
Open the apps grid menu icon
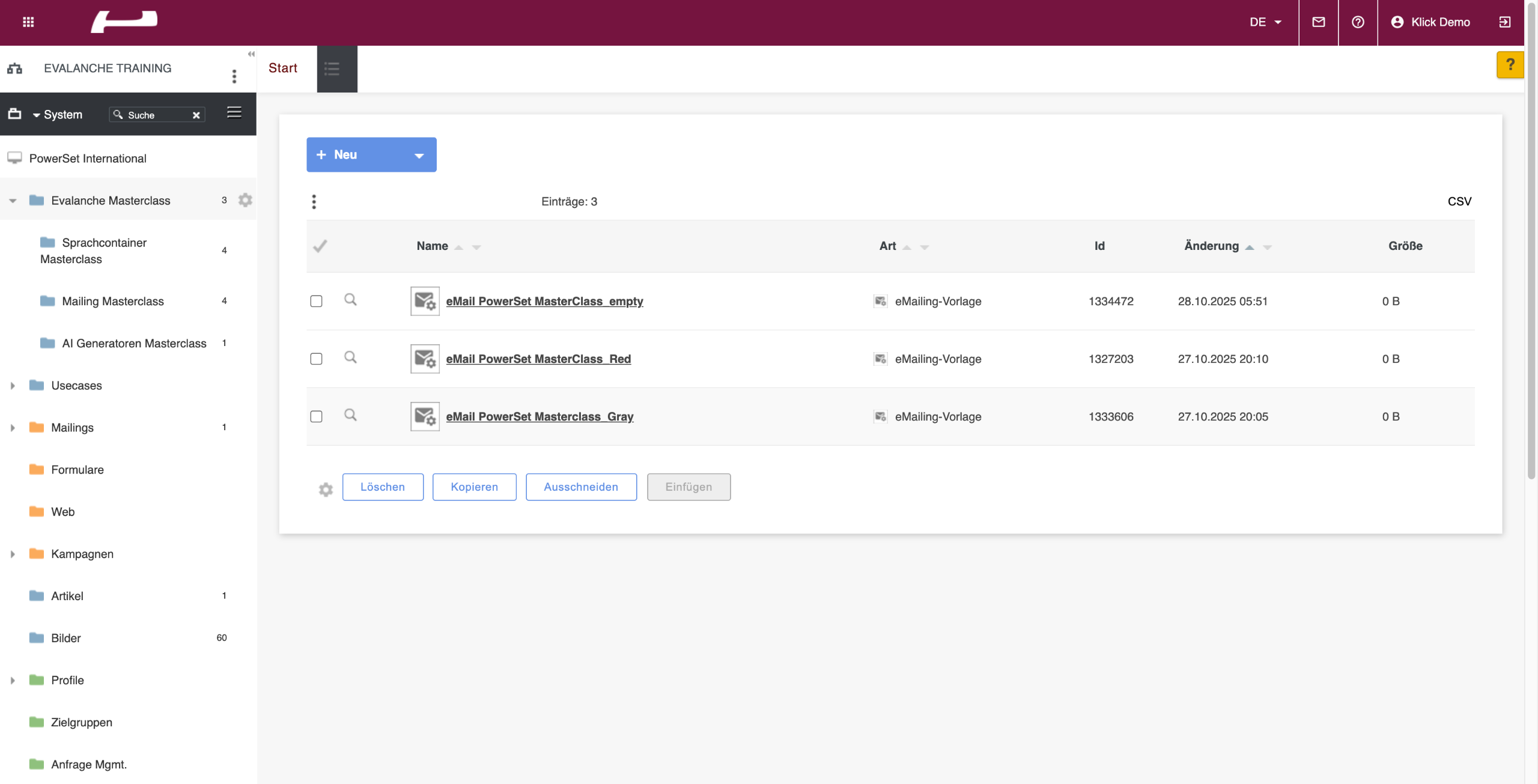coord(28,22)
